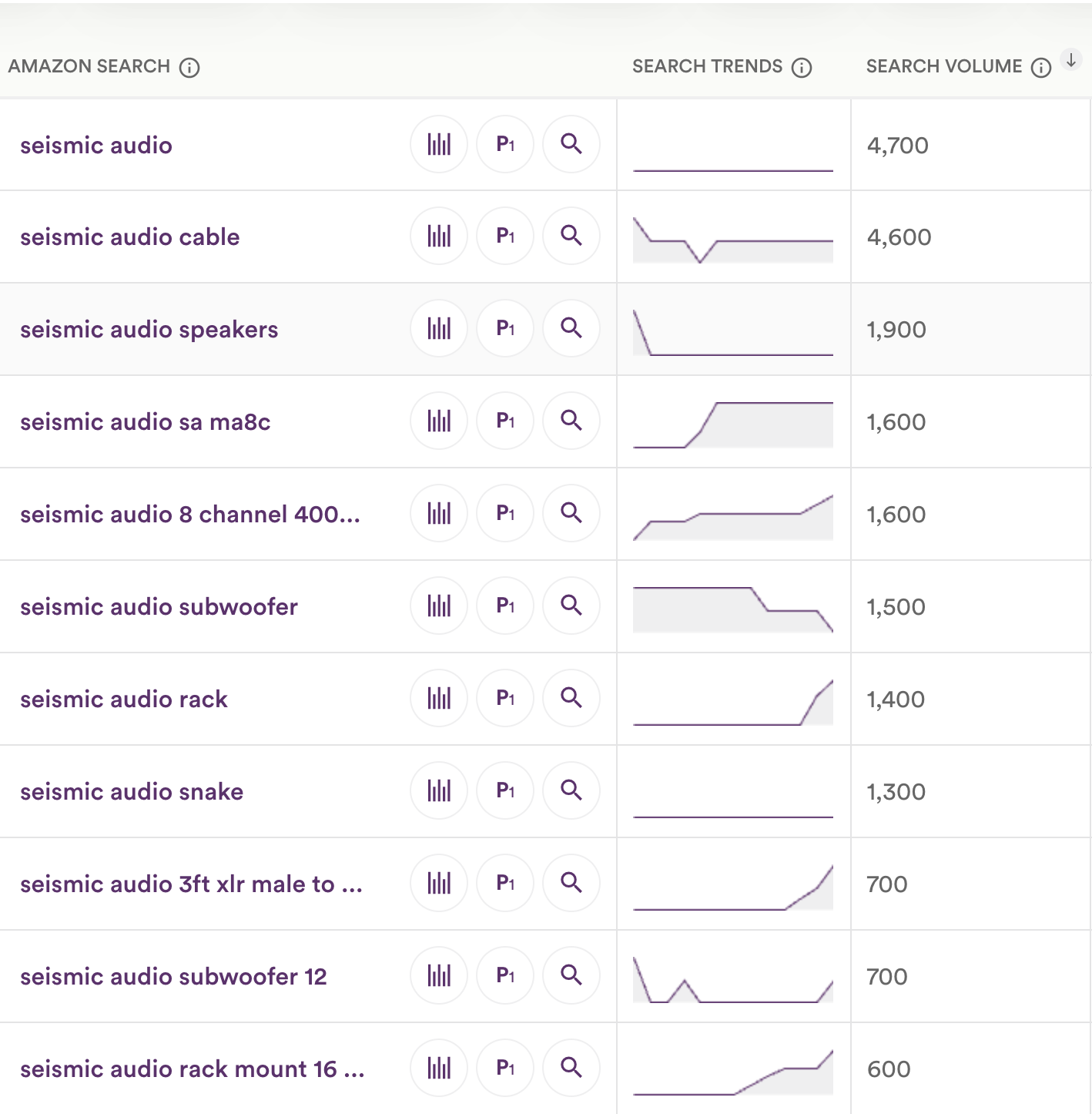Click the 1,400 search volume value

point(896,699)
